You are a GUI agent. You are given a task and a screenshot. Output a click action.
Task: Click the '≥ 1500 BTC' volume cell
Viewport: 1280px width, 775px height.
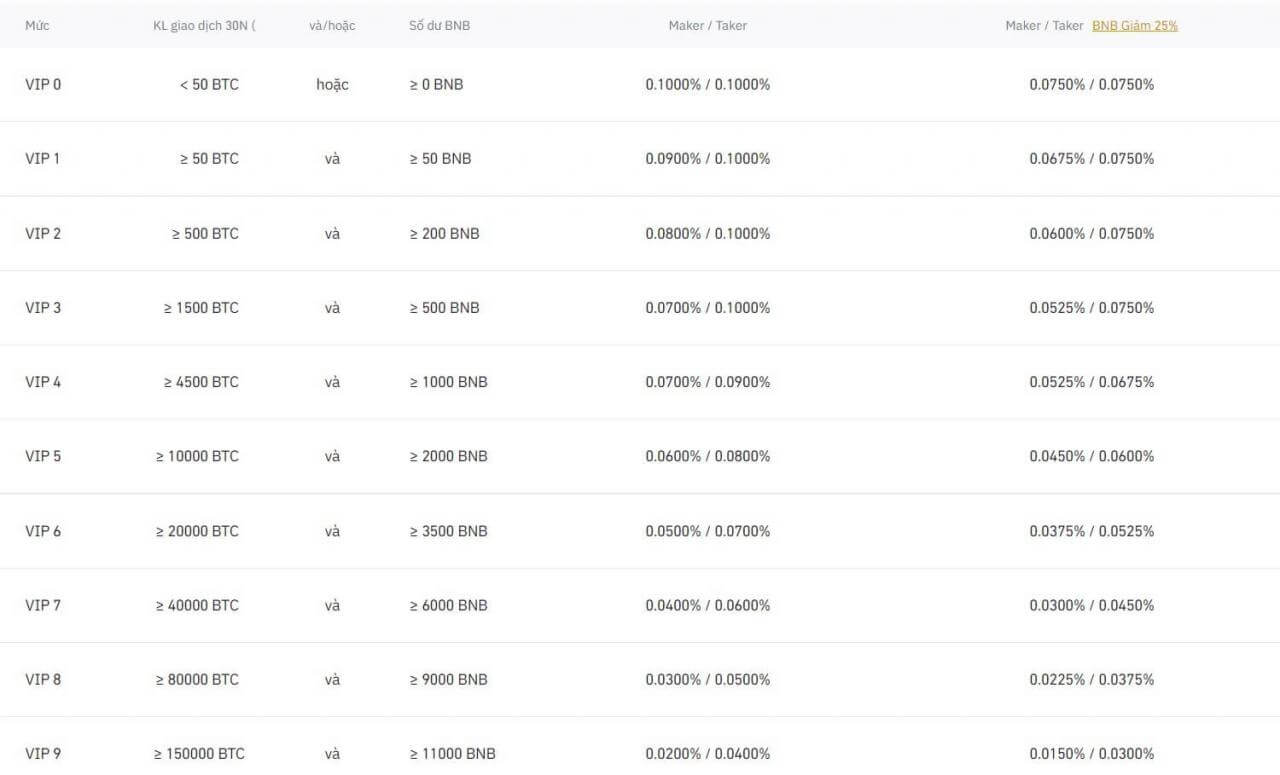(x=201, y=308)
